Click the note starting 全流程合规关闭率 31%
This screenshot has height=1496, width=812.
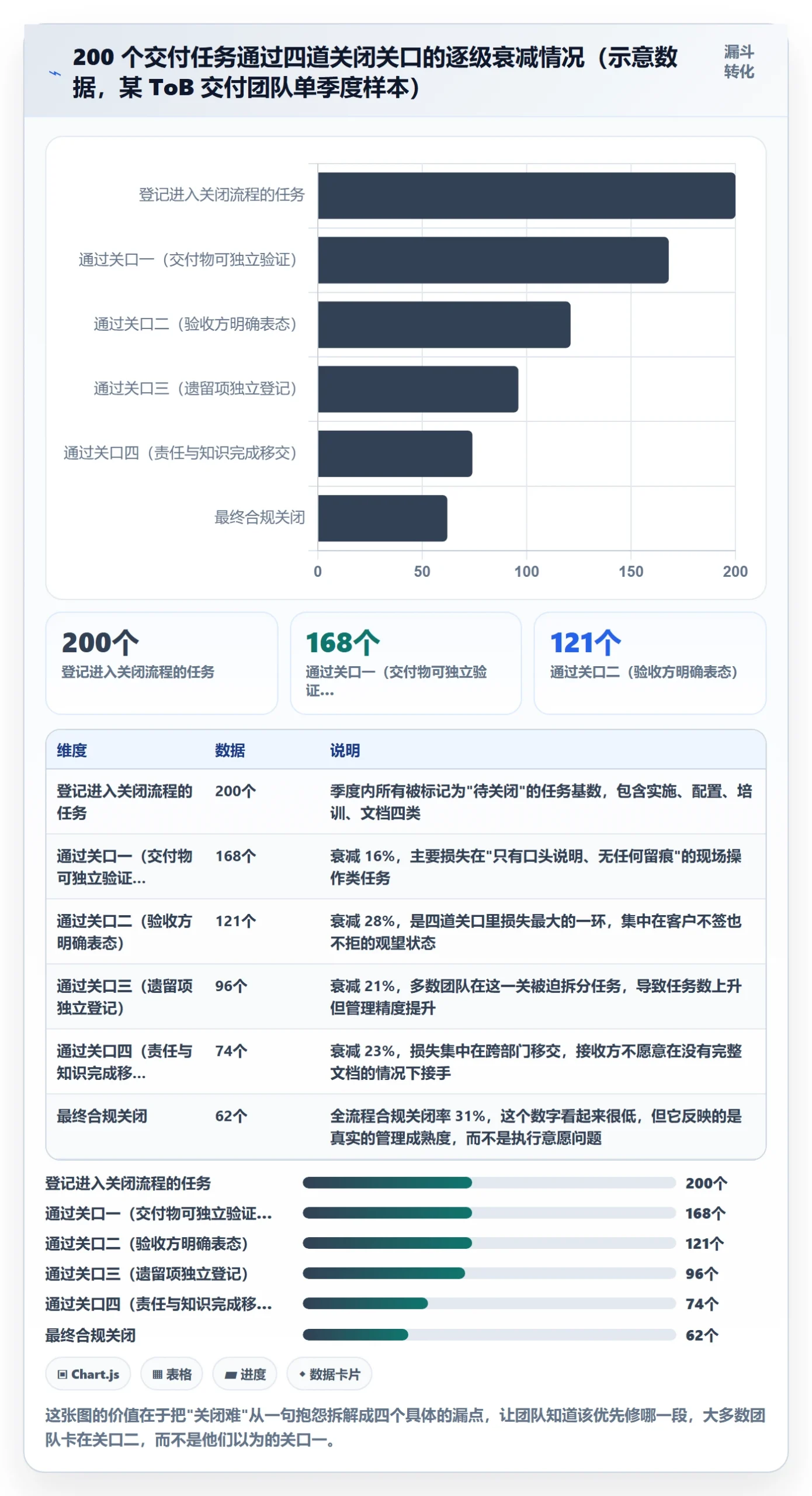(536, 1127)
